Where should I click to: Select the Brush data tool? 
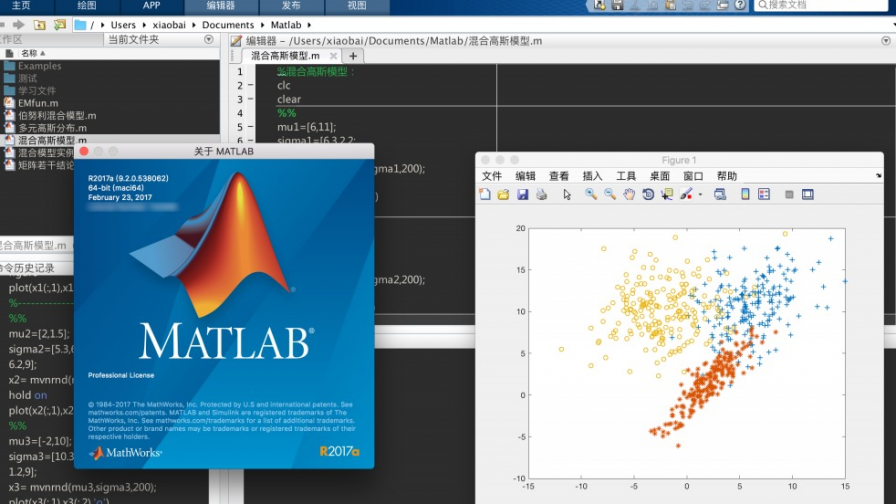pos(686,194)
